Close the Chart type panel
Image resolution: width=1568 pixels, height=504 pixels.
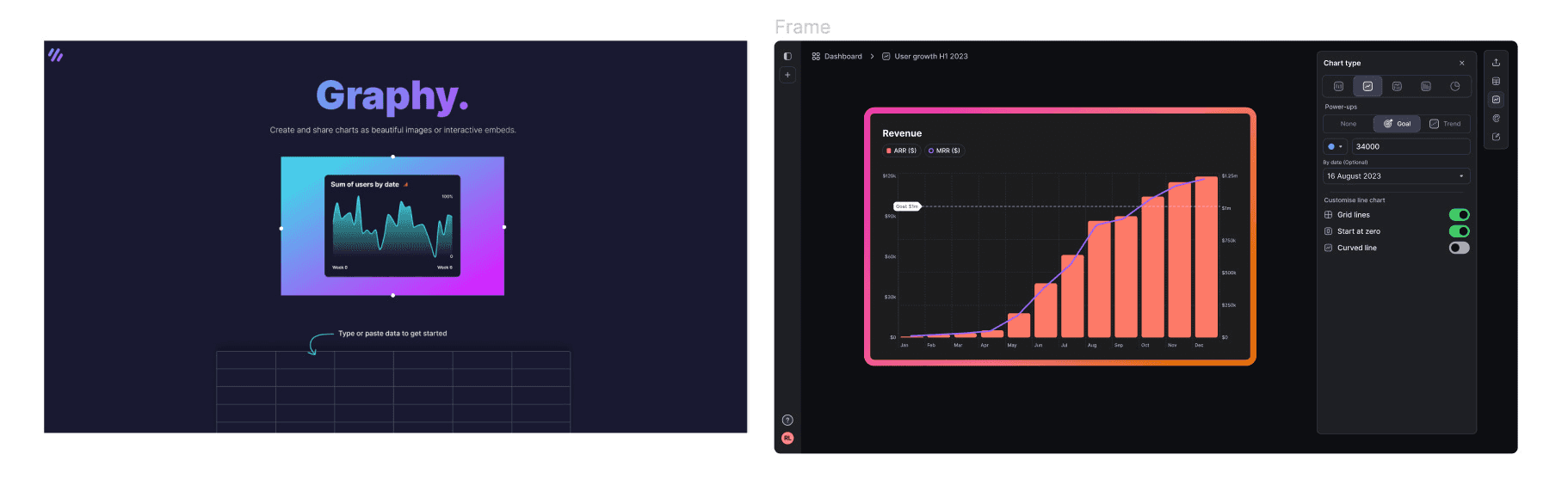[1461, 63]
